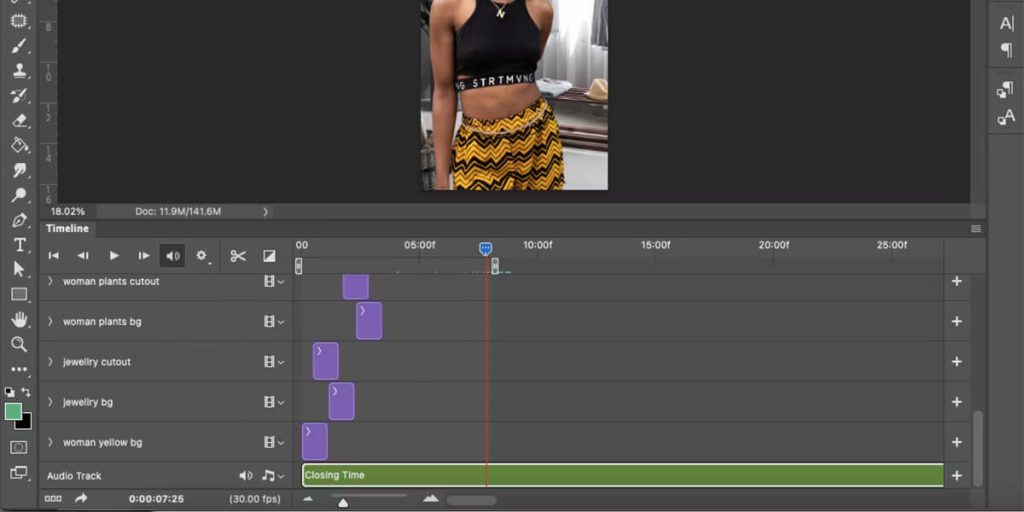Add media to woman yellow bg track
Screen dimensions: 1024x512
[x=956, y=442]
